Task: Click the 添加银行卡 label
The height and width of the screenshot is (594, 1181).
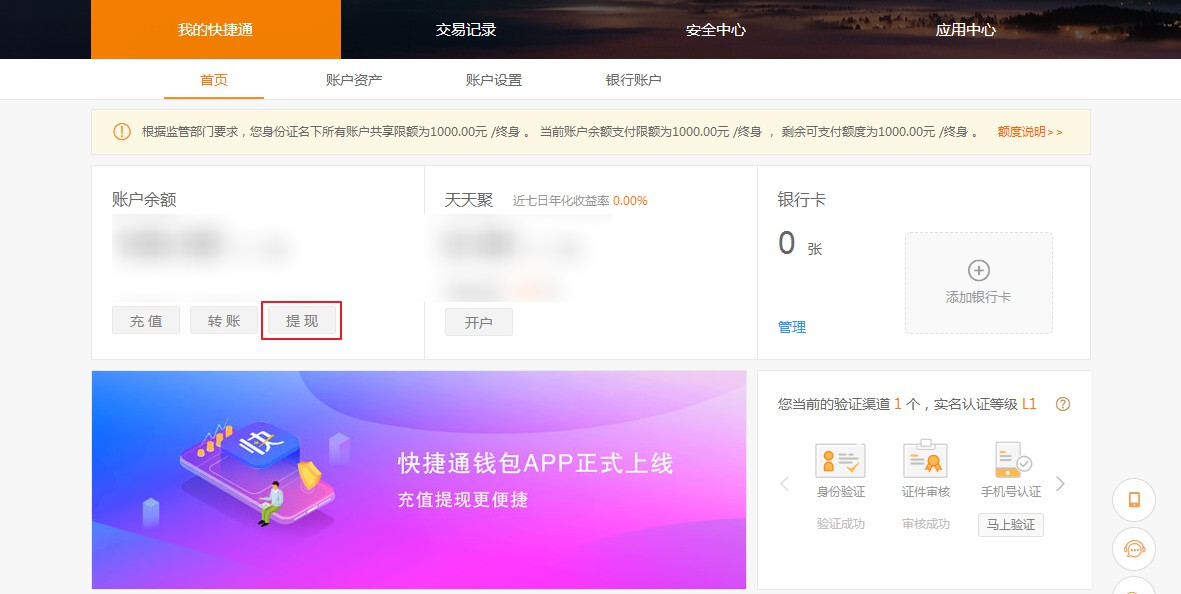Action: click(x=978, y=297)
